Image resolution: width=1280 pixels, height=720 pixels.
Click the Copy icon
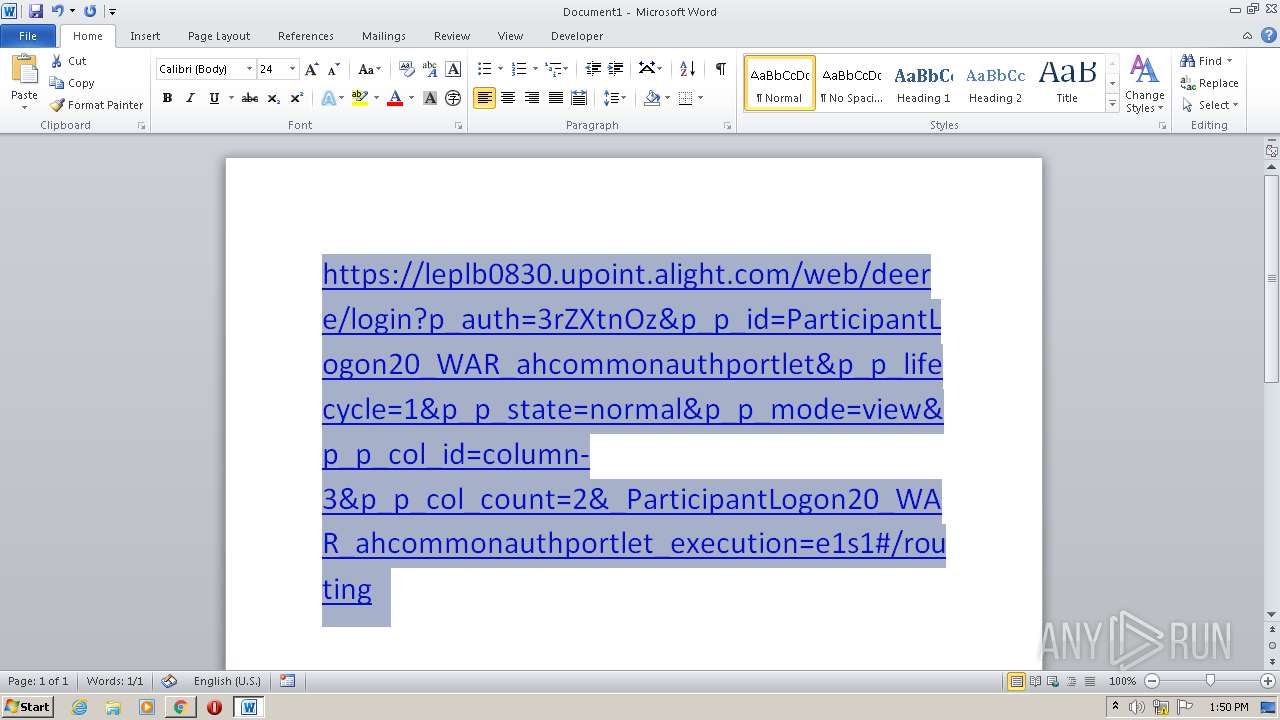[57, 83]
